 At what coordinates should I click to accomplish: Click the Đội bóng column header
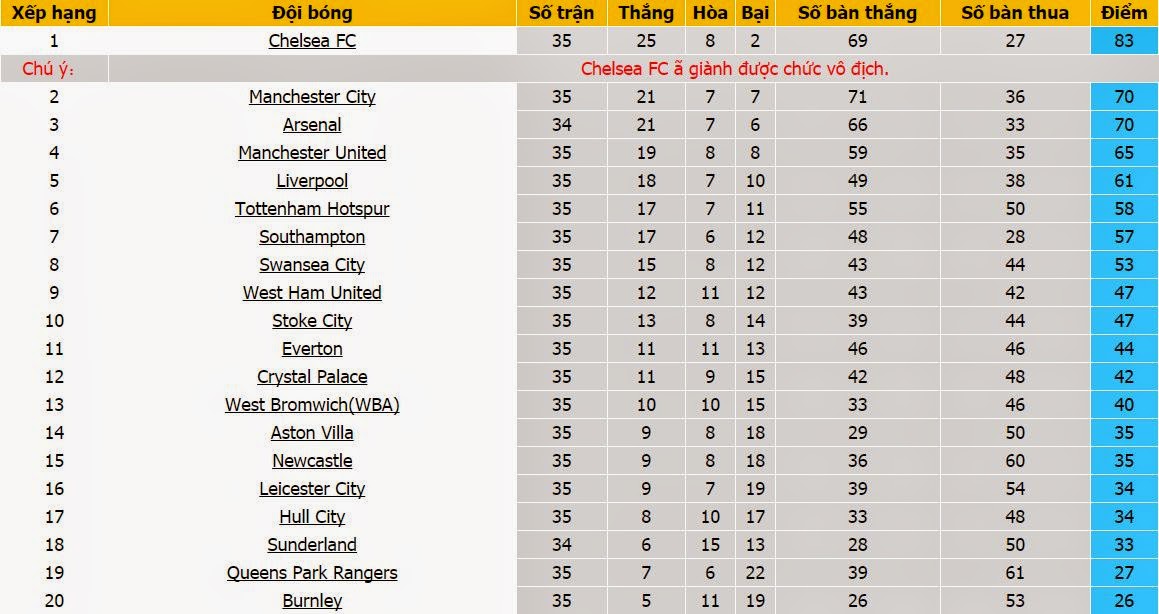click(x=312, y=13)
